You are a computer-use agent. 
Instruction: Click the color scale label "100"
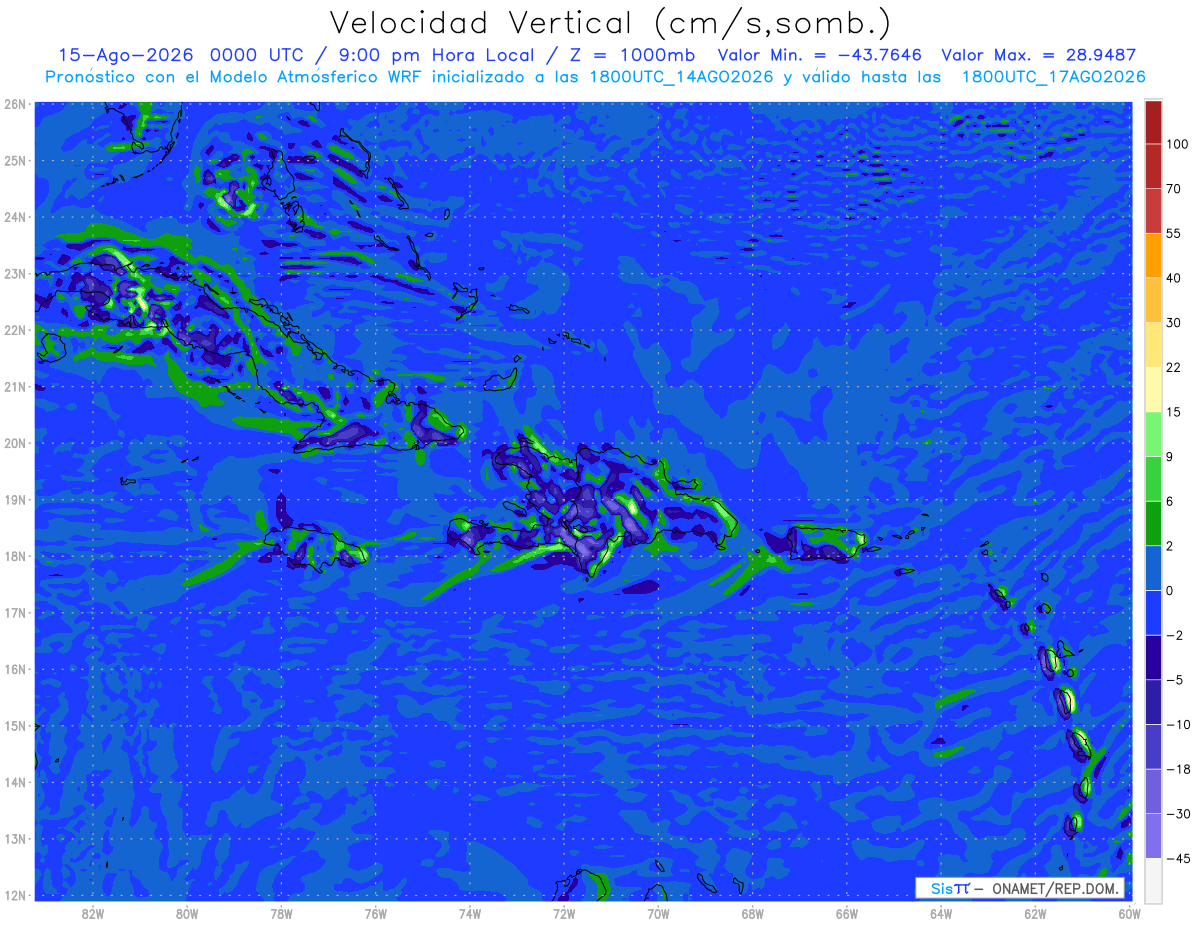coord(1176,145)
